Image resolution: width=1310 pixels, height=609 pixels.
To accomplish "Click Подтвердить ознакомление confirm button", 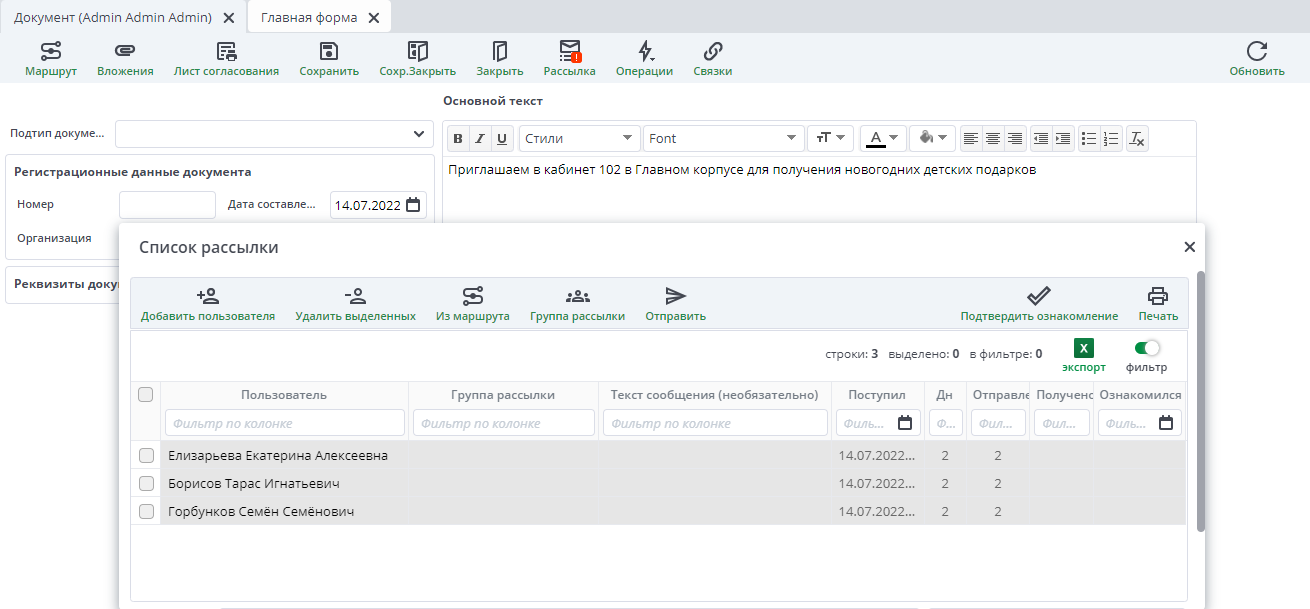I will click(x=1039, y=304).
